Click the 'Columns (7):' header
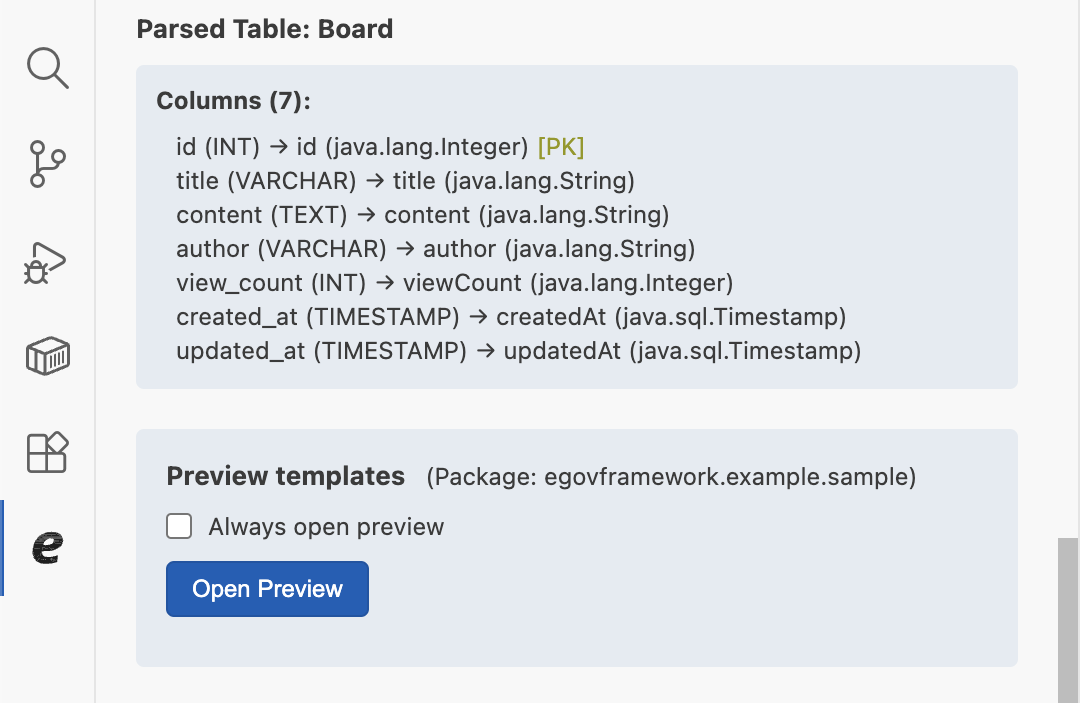The width and height of the screenshot is (1080, 703). [x=233, y=101]
